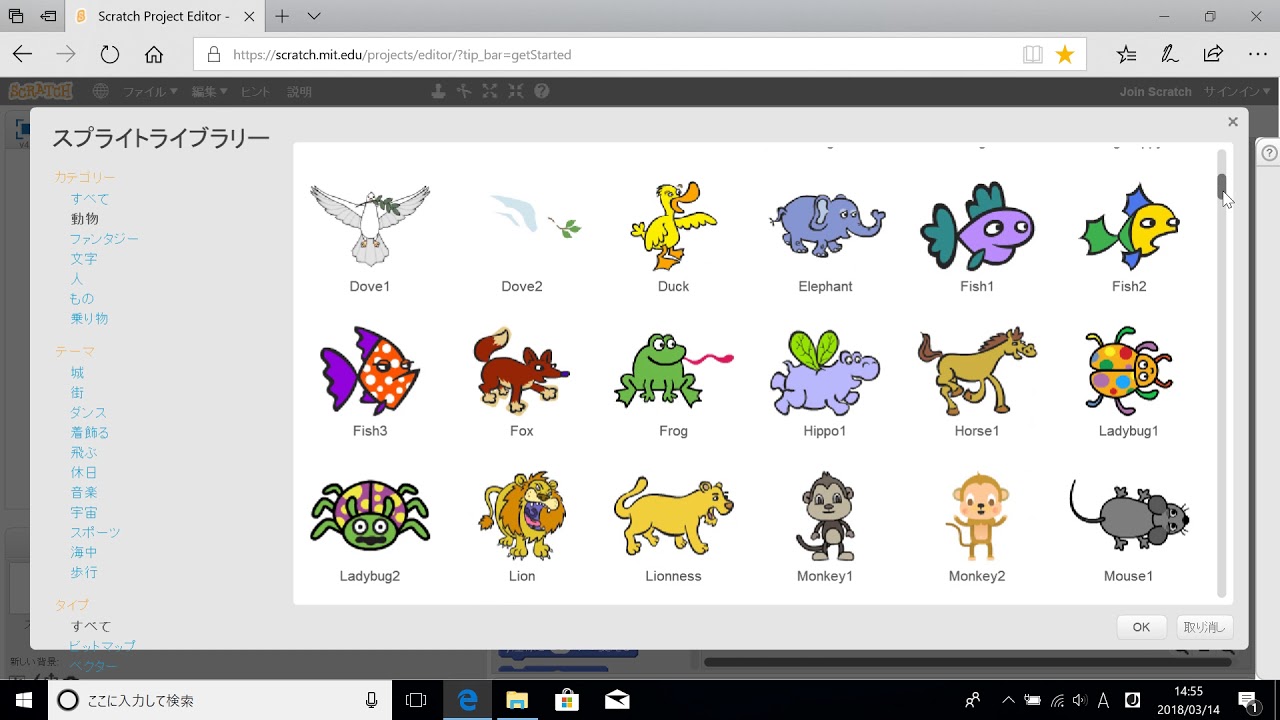Image resolution: width=1280 pixels, height=720 pixels.
Task: Choose the Hippo1 sprite
Action: coord(826,371)
